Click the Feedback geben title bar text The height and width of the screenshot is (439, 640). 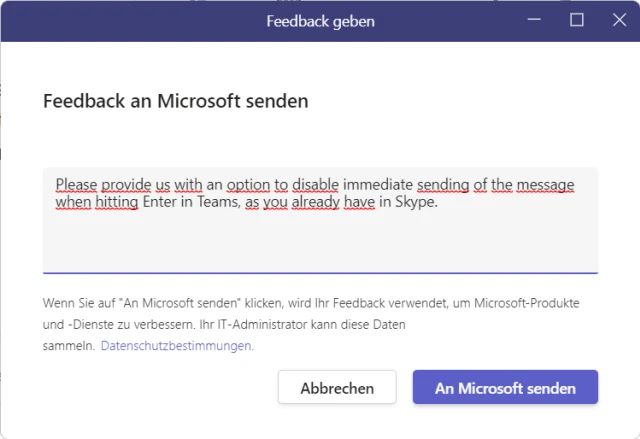[x=320, y=21]
